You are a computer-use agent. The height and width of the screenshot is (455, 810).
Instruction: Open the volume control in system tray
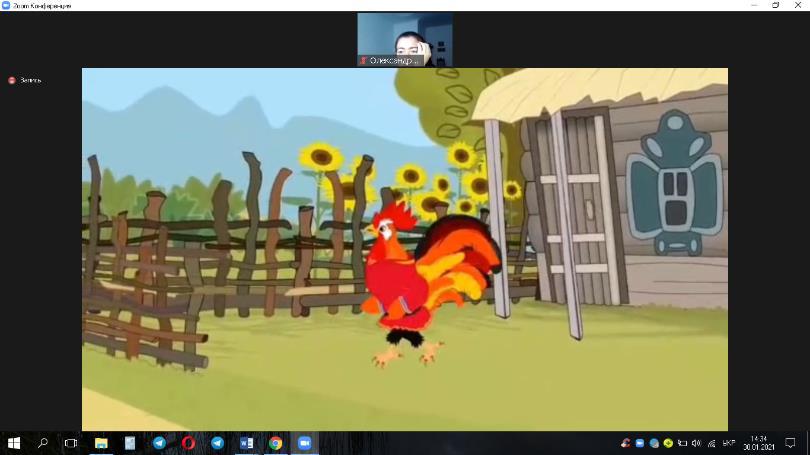[696, 442]
